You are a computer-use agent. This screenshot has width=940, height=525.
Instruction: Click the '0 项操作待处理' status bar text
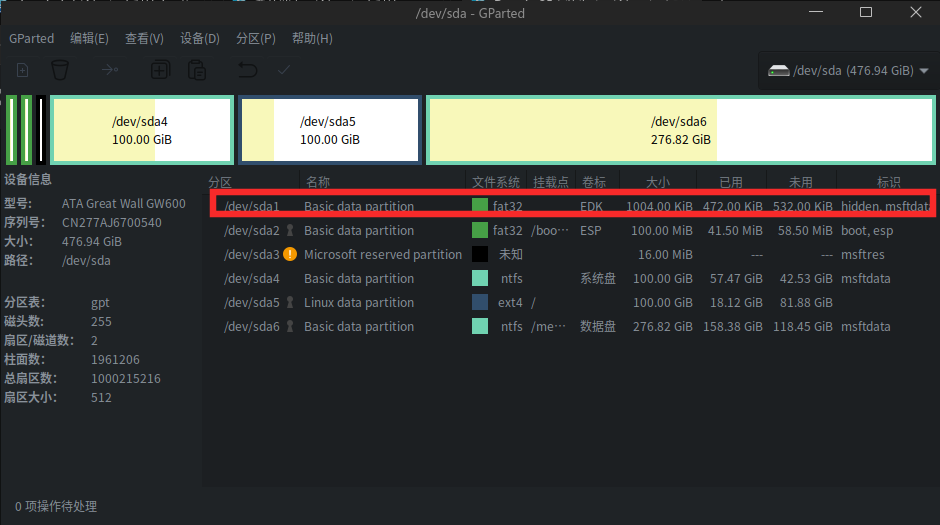tap(56, 506)
